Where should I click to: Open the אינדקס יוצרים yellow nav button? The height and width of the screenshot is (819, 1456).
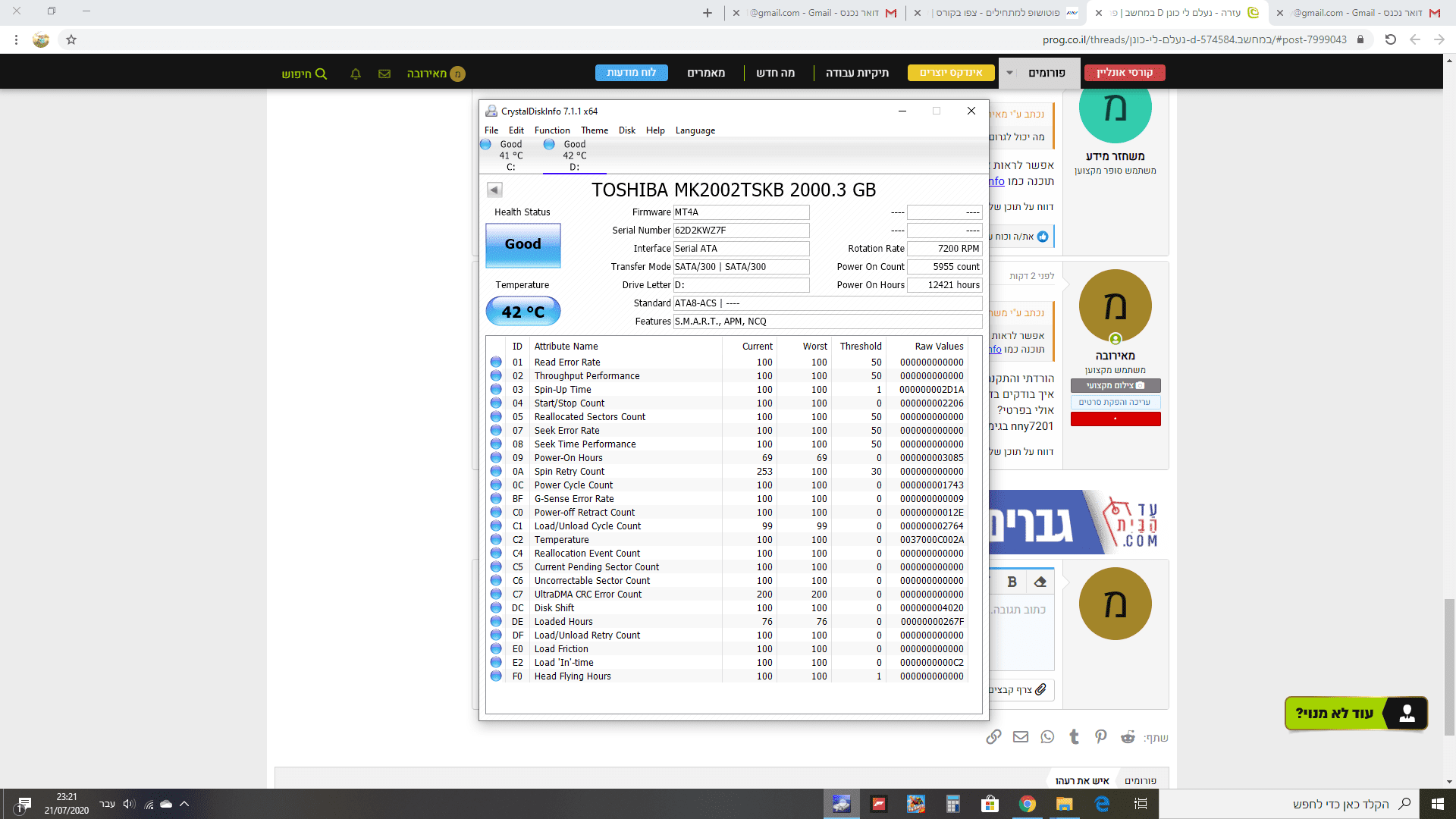[951, 73]
